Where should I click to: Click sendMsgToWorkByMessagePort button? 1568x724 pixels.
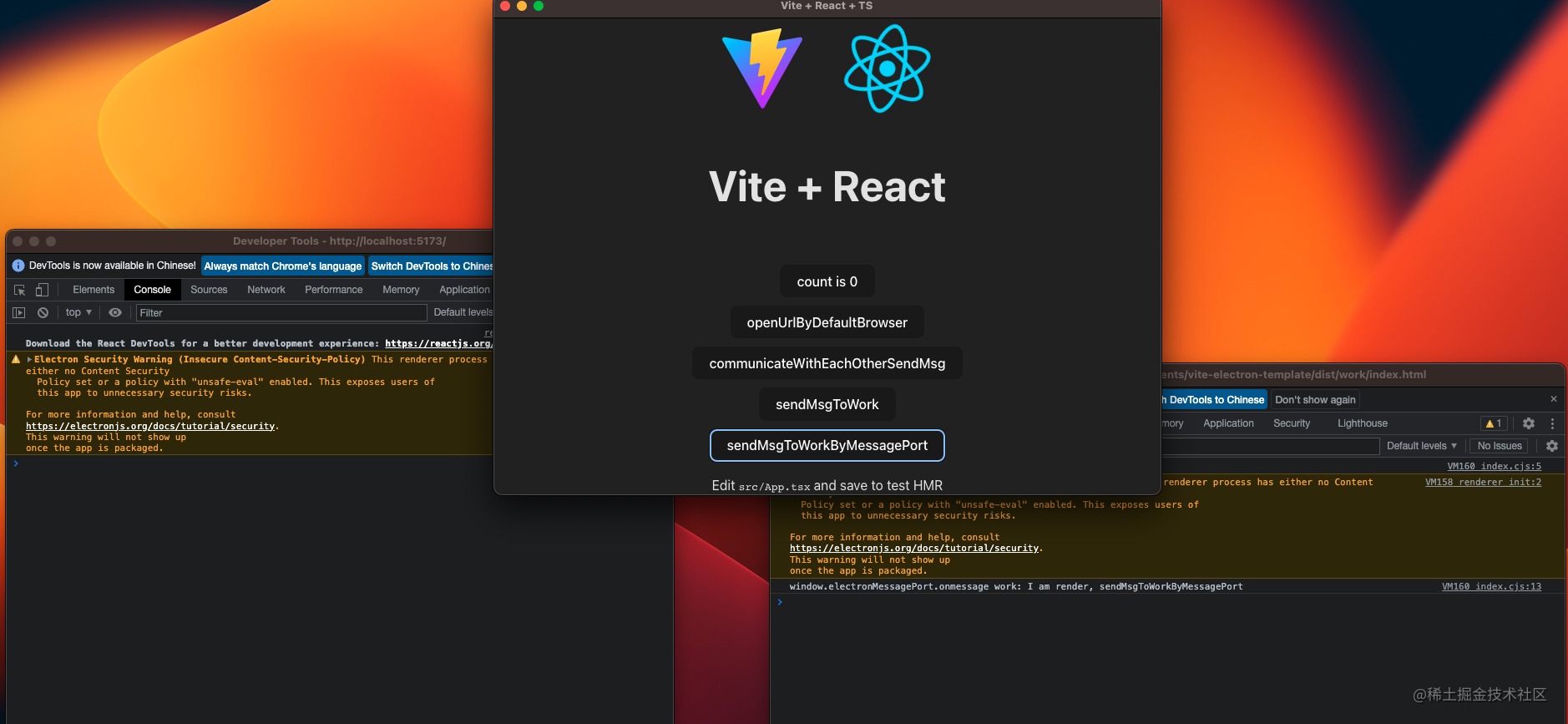coord(827,445)
